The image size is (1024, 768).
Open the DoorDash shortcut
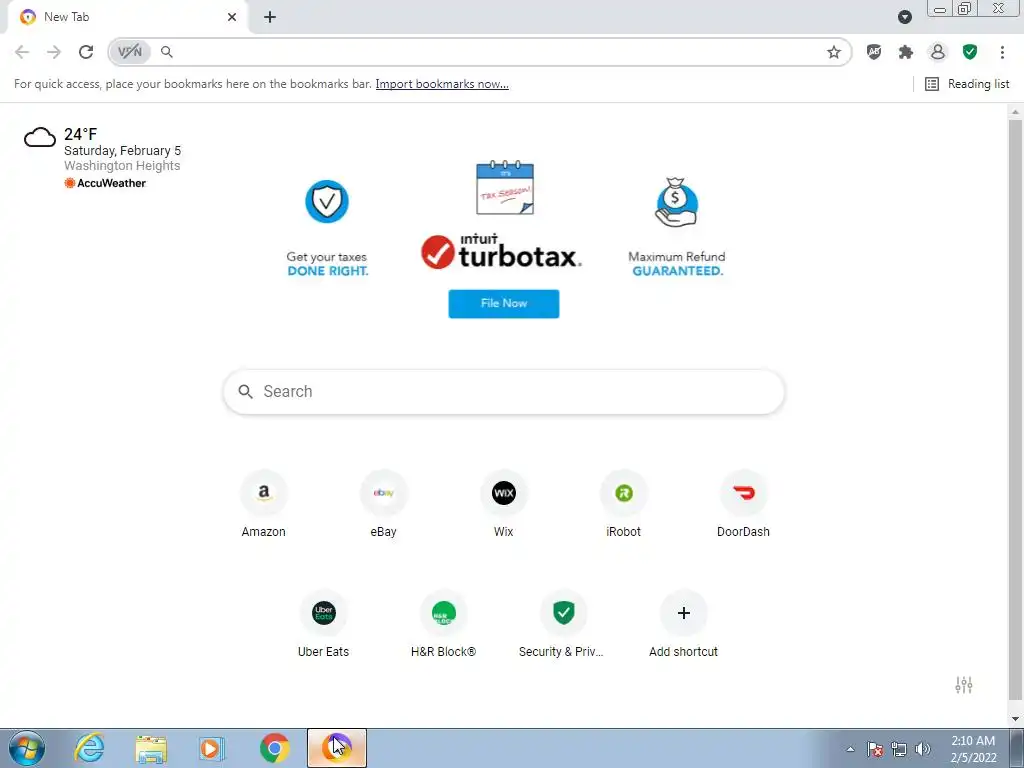[743, 504]
